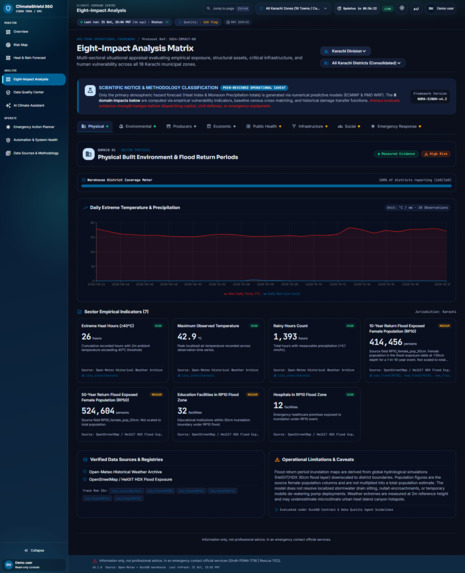Click the Measured Evidence badge
The width and height of the screenshot is (465, 573).
point(396,154)
